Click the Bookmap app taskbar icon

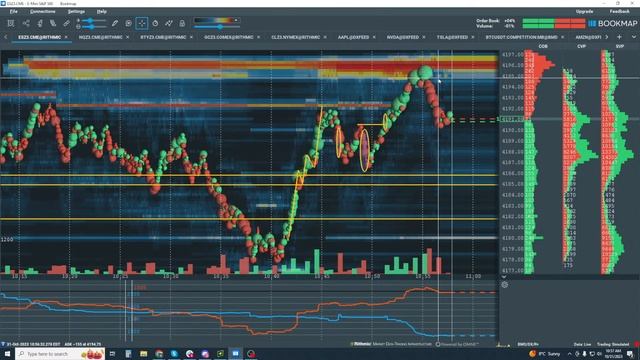coord(236,354)
